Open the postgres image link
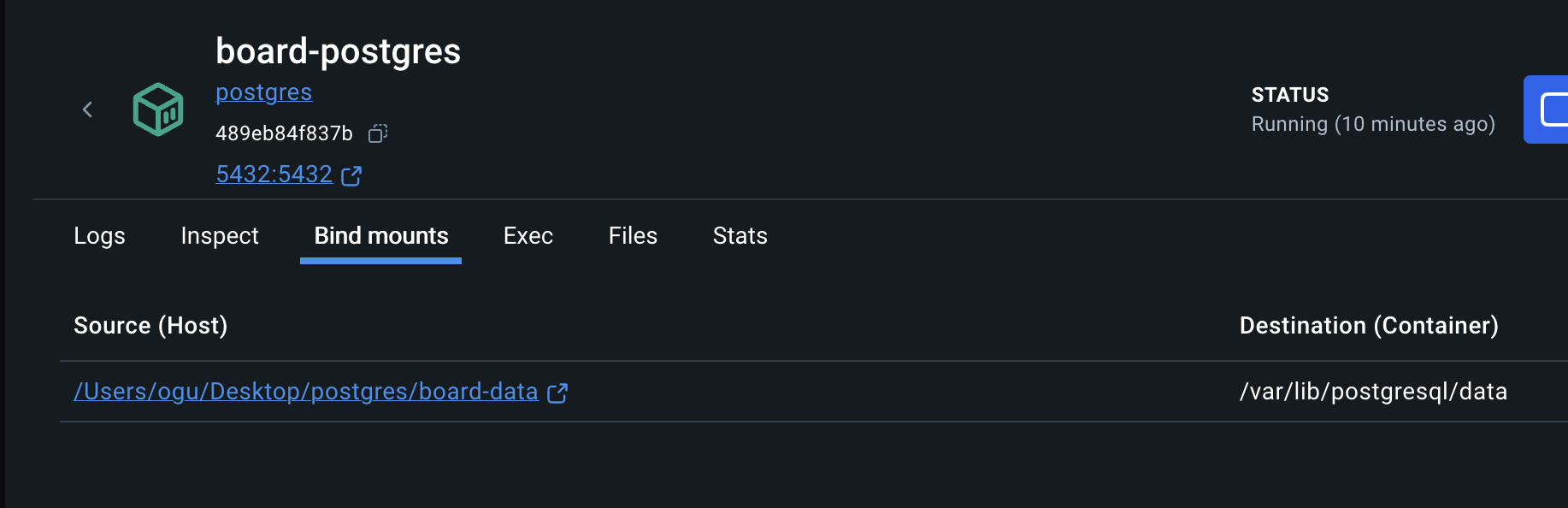The image size is (1568, 508). 263,92
